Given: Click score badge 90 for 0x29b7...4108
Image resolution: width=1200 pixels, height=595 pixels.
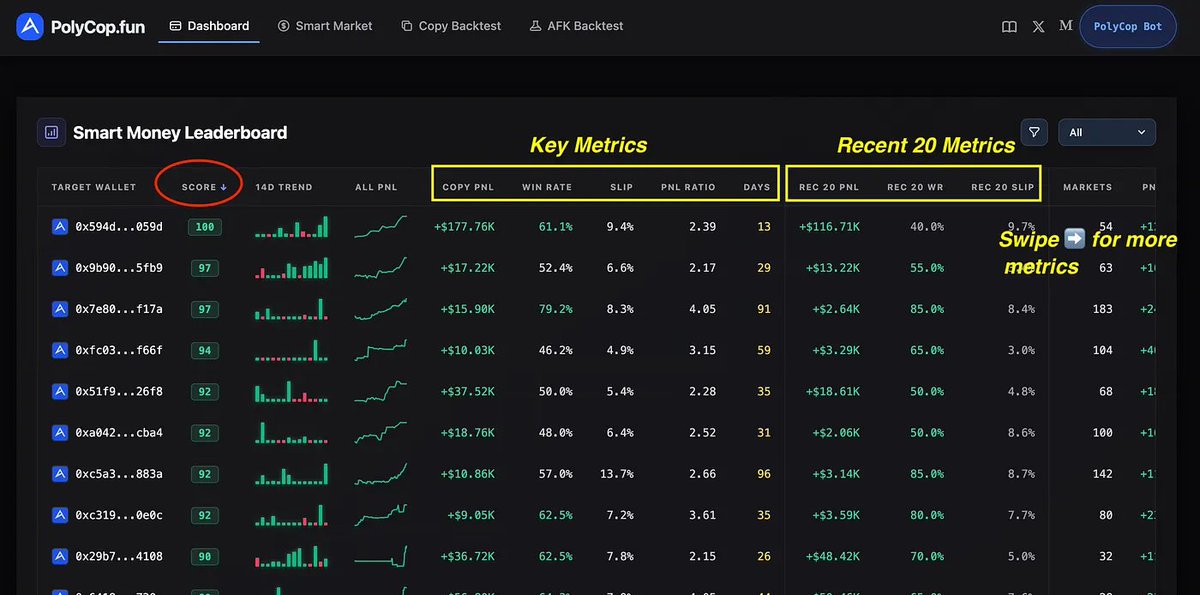Looking at the screenshot, I should click(205, 556).
